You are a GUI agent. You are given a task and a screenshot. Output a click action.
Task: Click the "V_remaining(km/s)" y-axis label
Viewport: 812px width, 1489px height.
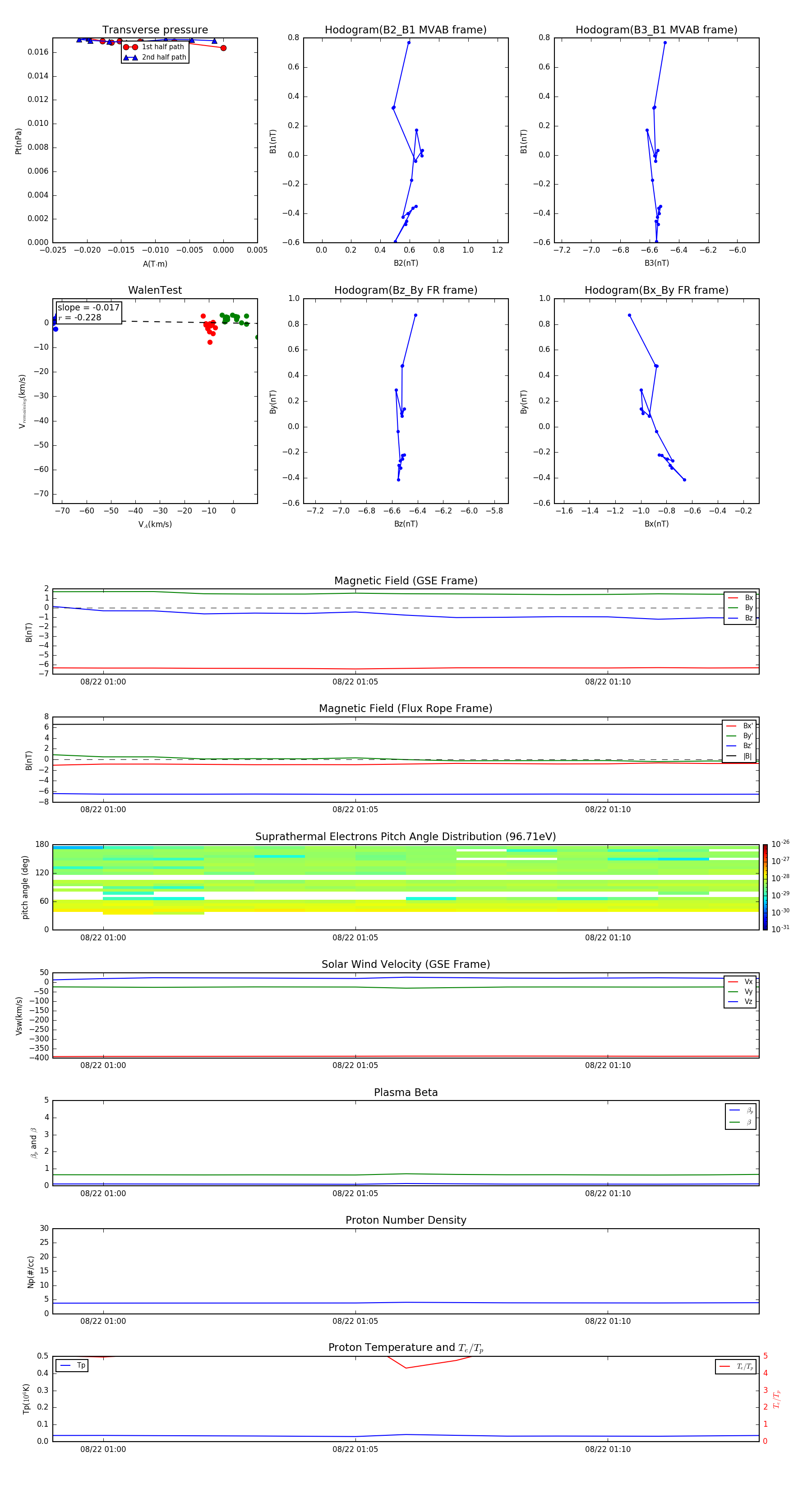(x=22, y=401)
